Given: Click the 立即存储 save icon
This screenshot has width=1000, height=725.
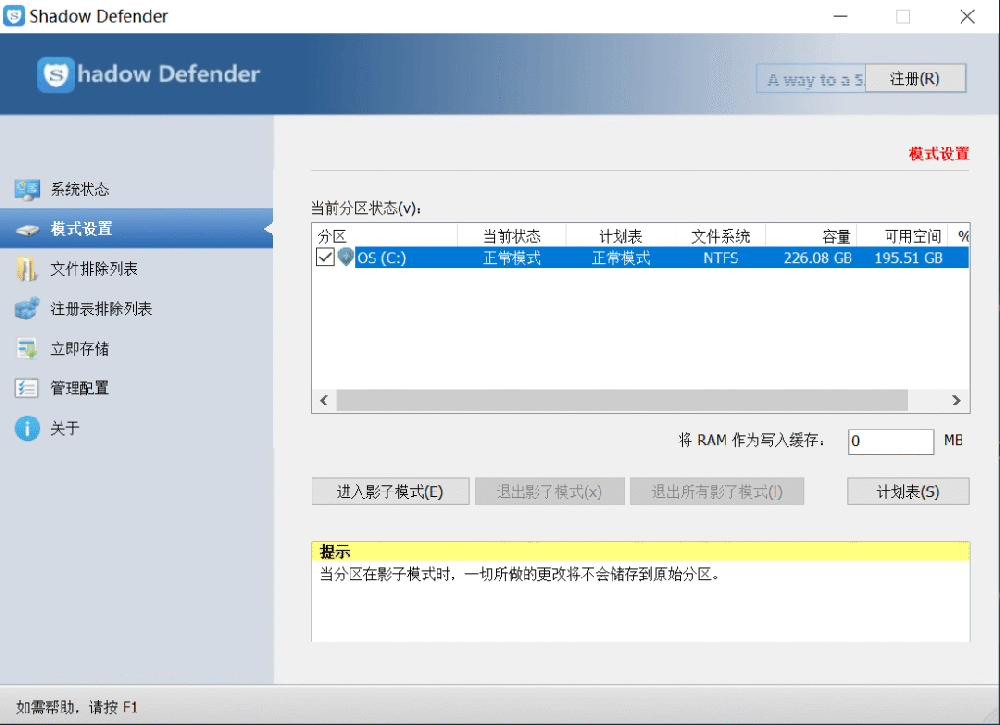Looking at the screenshot, I should tap(27, 349).
